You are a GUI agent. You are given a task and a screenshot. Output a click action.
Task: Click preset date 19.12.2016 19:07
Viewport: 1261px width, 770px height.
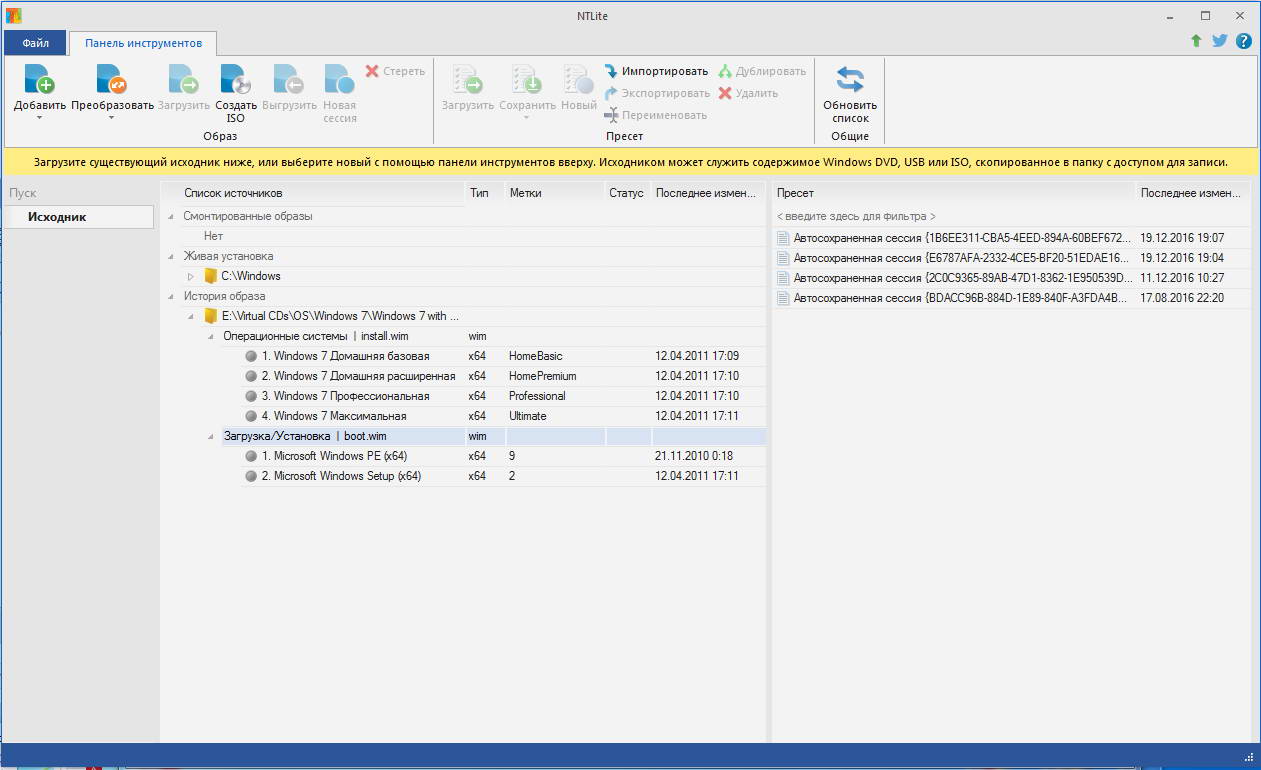(x=1182, y=238)
